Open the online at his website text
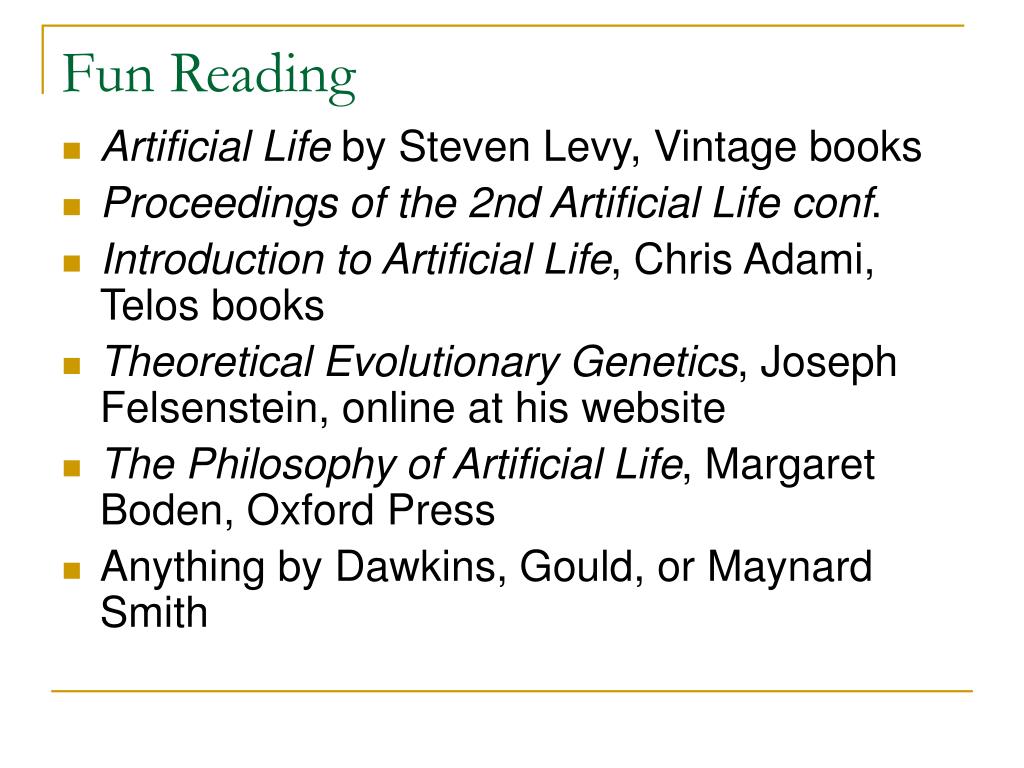 (533, 408)
